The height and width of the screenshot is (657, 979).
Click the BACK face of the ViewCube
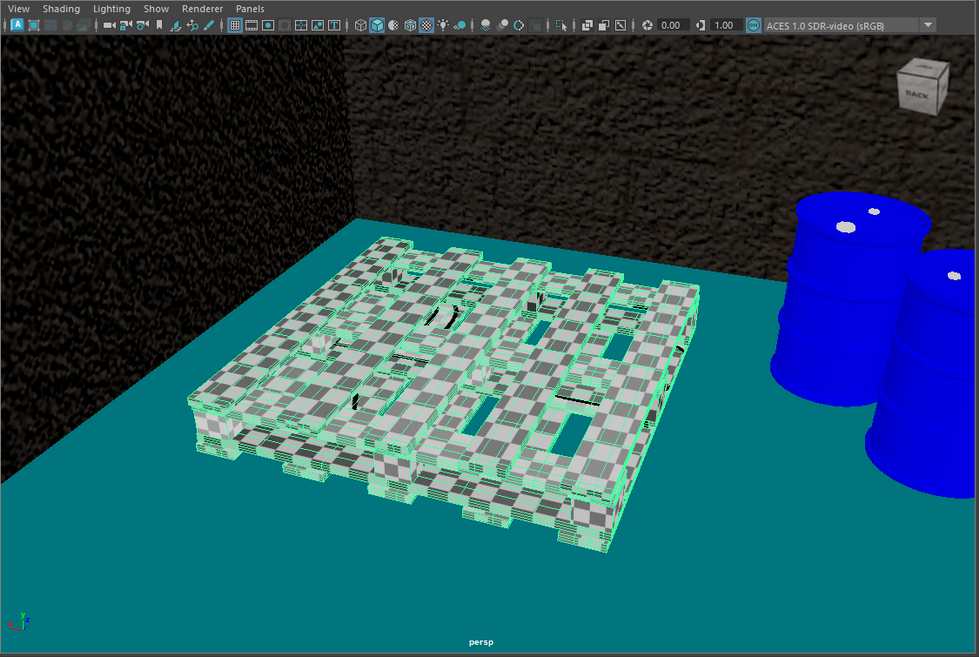(x=916, y=94)
